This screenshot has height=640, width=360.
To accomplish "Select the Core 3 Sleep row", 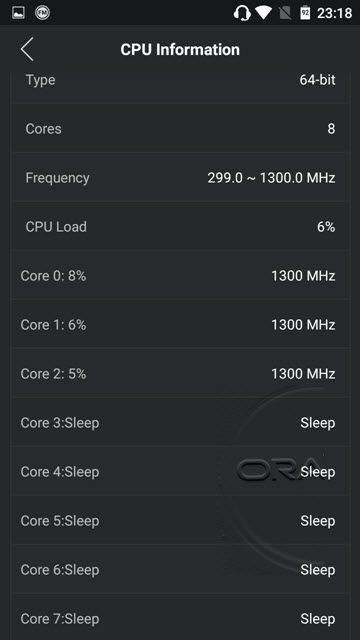I will click(180, 422).
